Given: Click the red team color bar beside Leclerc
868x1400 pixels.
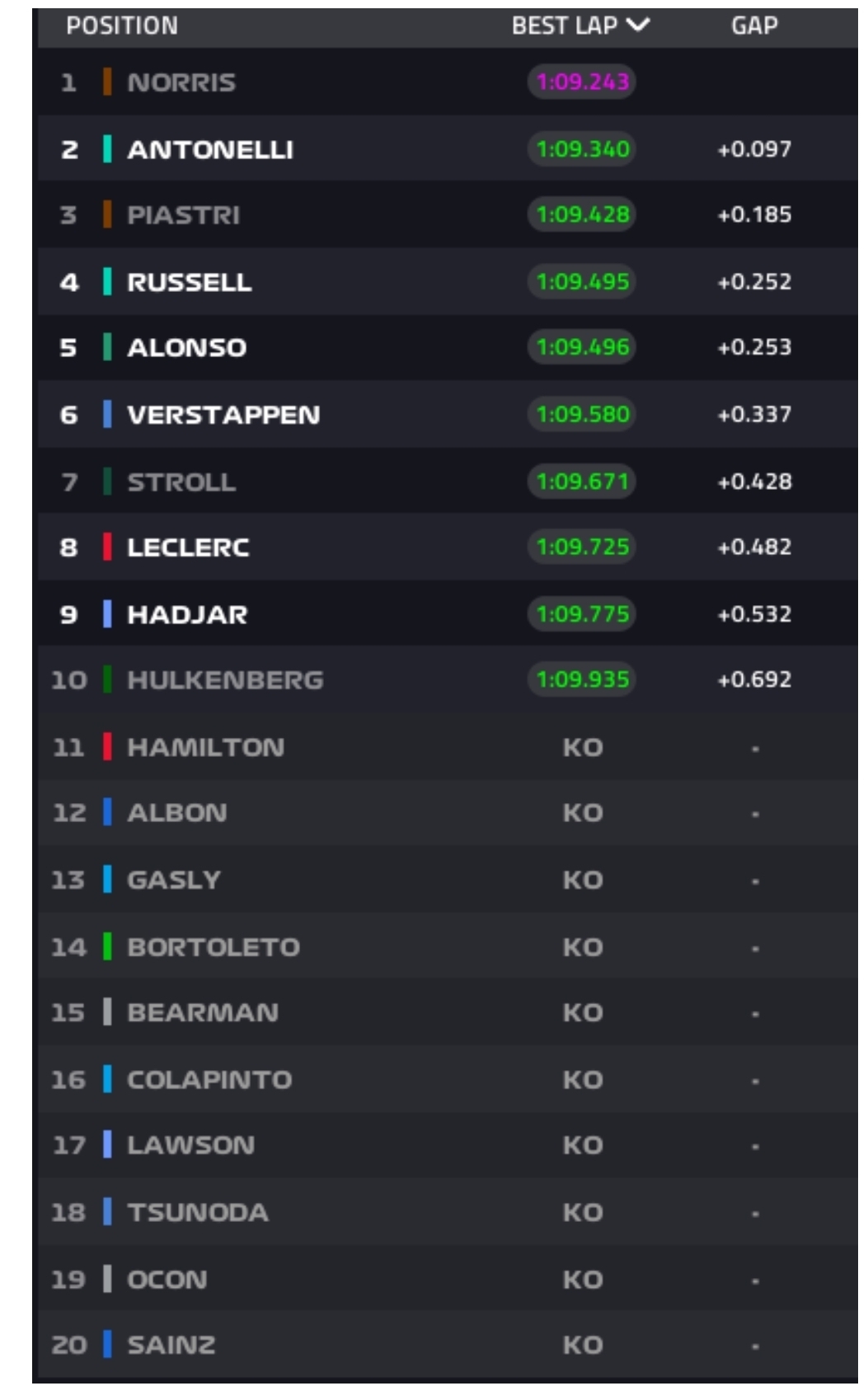Looking at the screenshot, I should coord(107,547).
